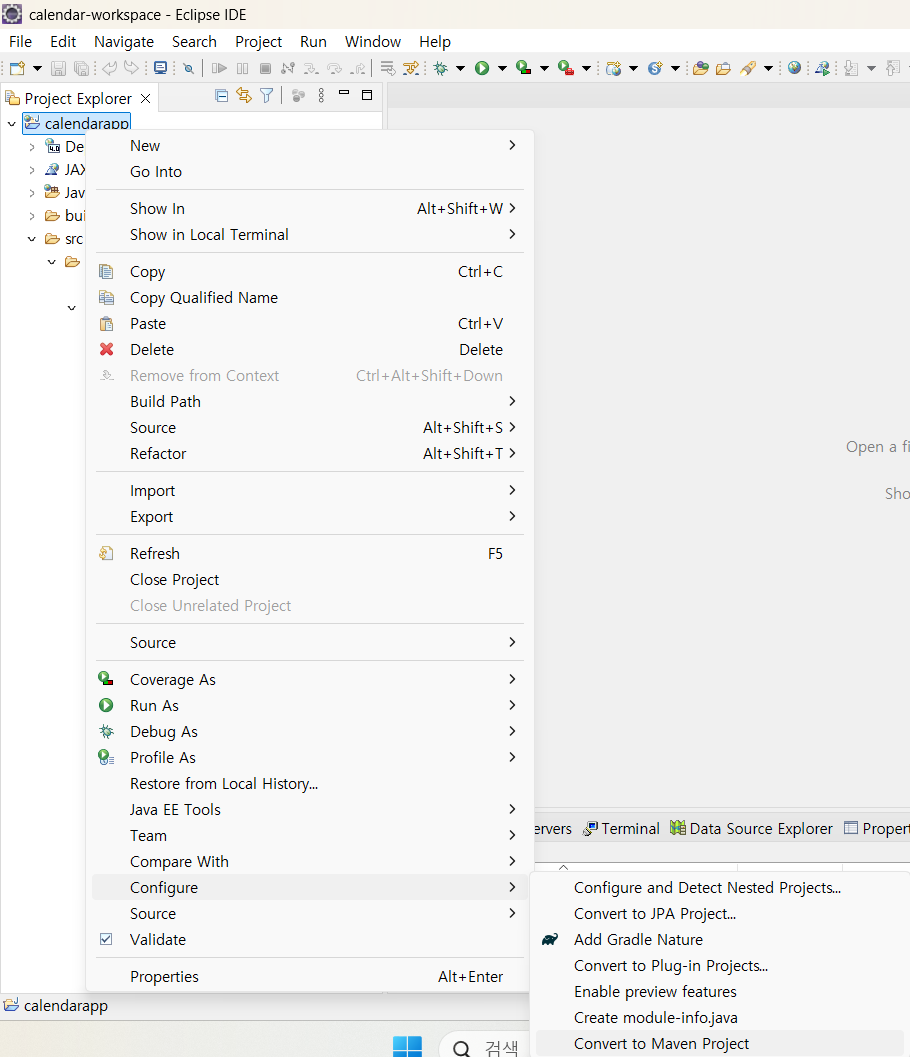Click the Open Web Browser globe icon

(795, 68)
